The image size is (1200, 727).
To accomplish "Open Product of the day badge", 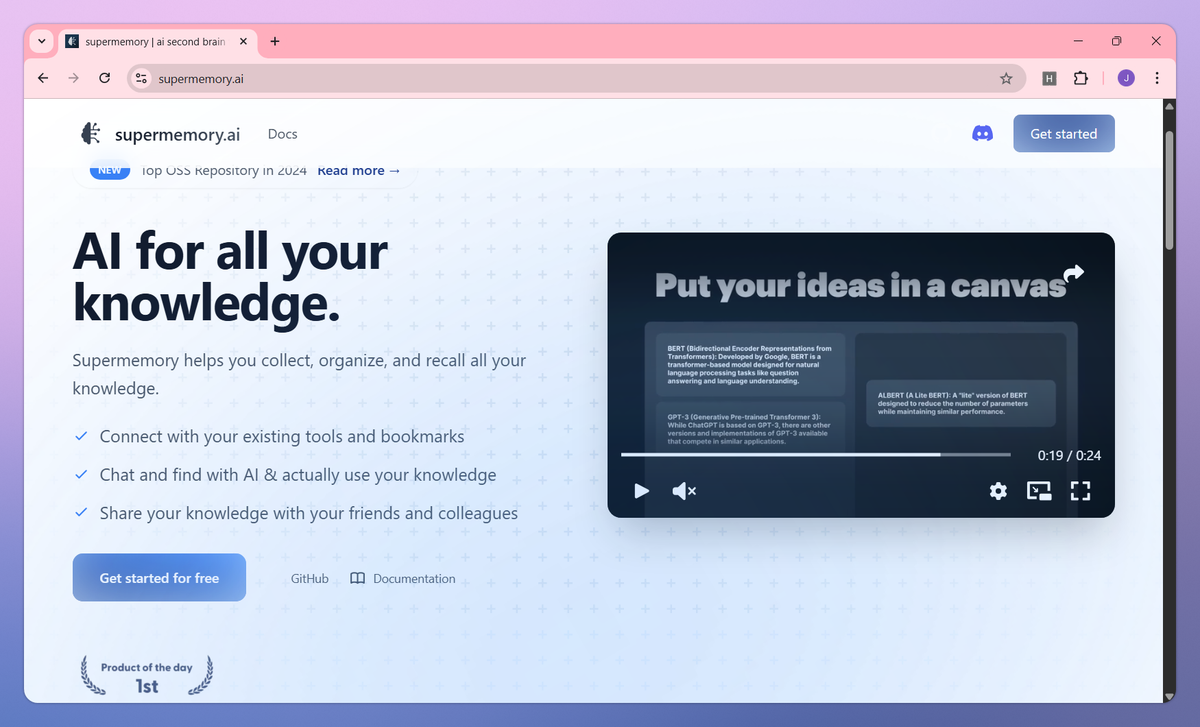I will click(148, 675).
